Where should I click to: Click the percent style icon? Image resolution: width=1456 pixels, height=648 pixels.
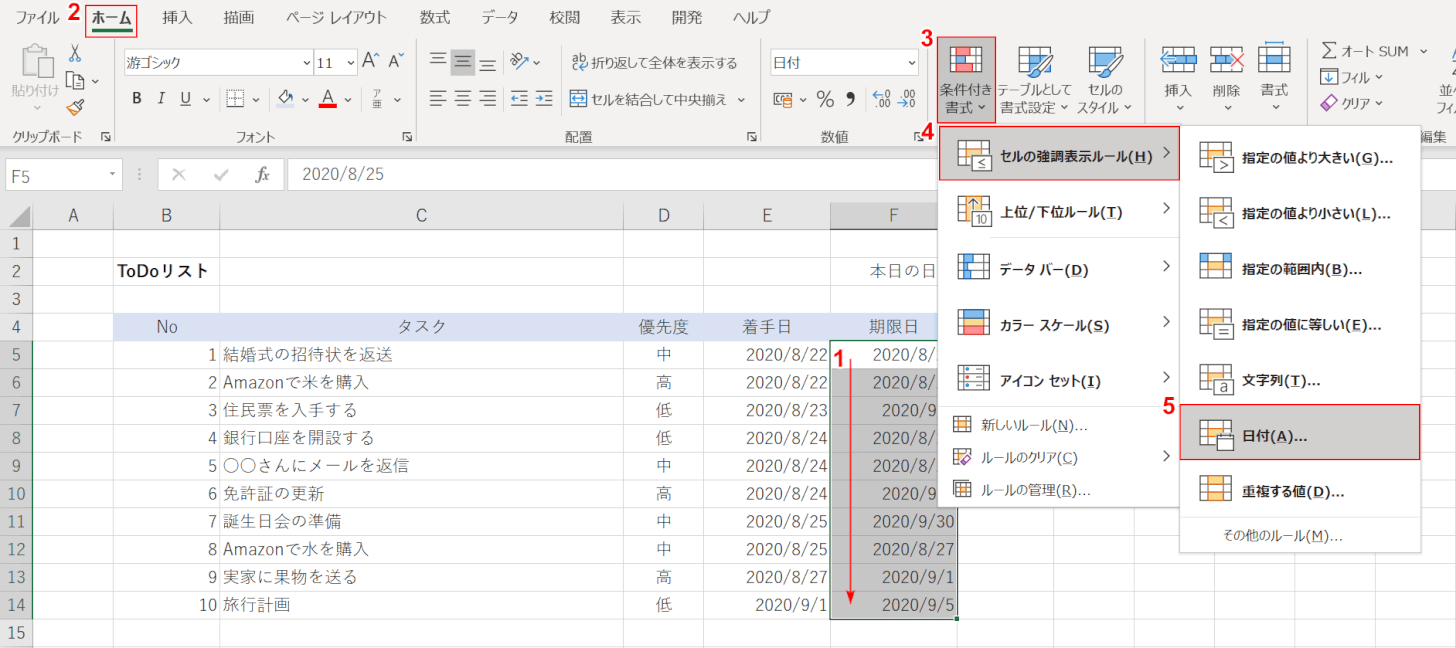pos(825,99)
